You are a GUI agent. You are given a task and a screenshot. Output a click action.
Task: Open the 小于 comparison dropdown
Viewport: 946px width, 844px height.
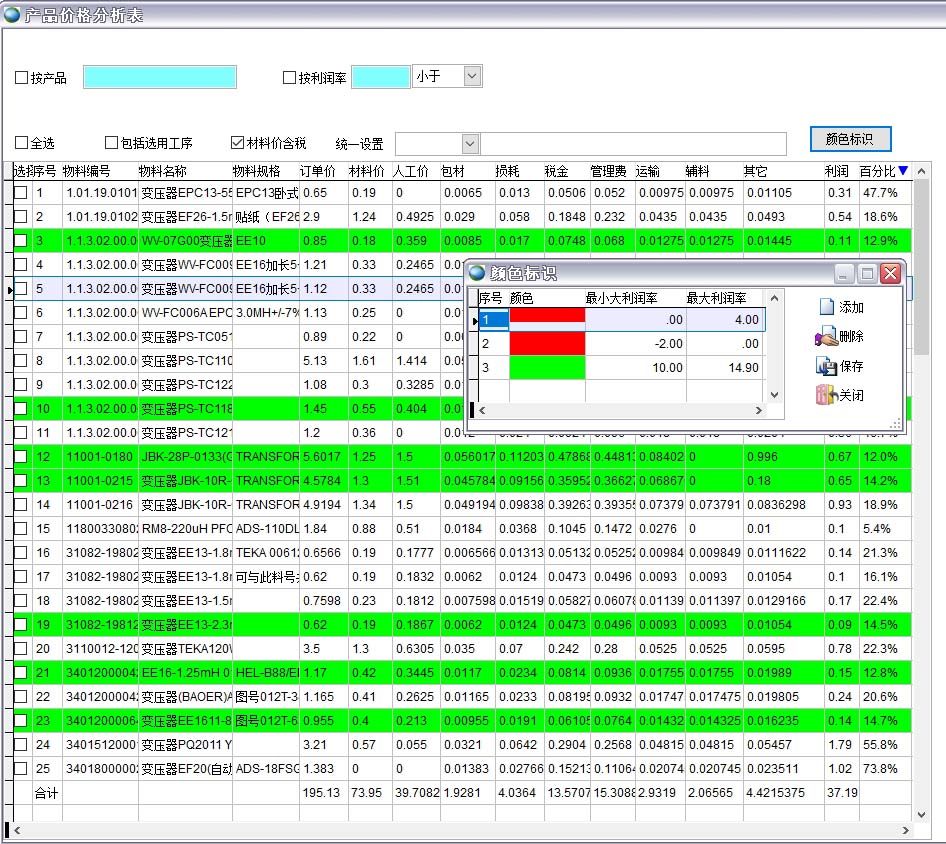[x=472, y=76]
